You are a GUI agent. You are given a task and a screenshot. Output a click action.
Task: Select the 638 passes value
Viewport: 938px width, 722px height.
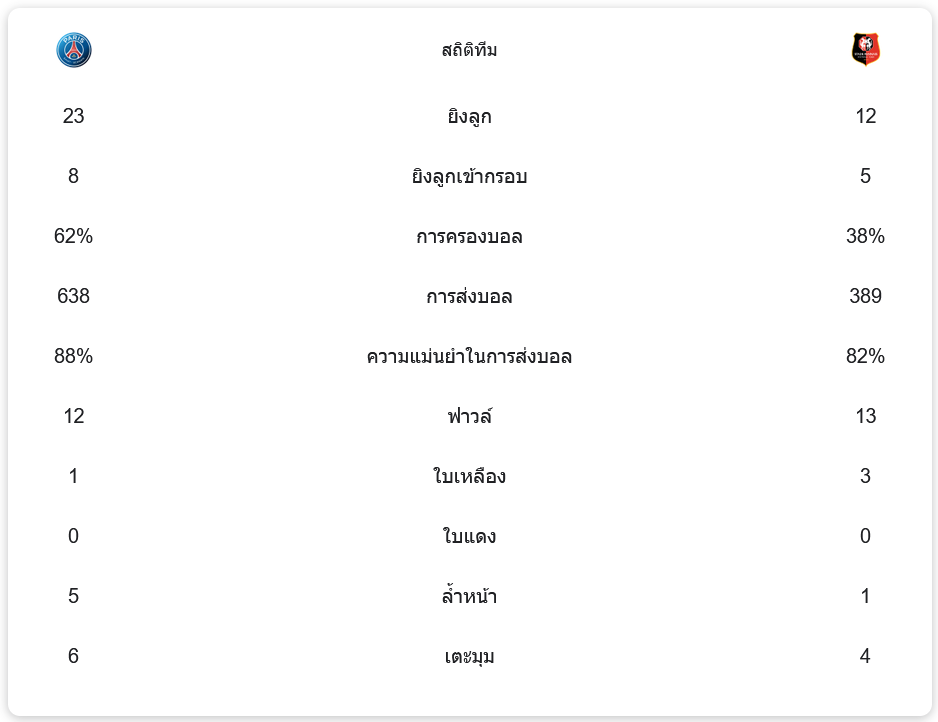click(74, 296)
